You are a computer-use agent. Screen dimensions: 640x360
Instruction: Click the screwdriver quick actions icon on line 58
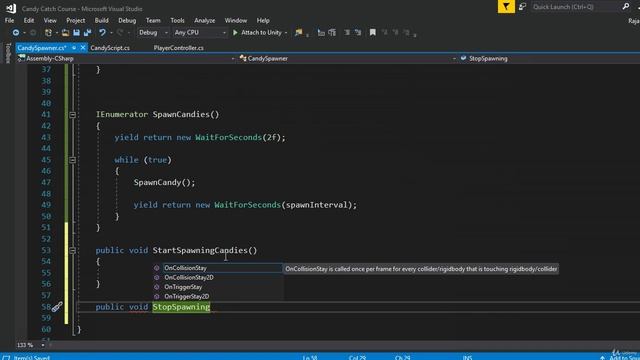pos(57,307)
